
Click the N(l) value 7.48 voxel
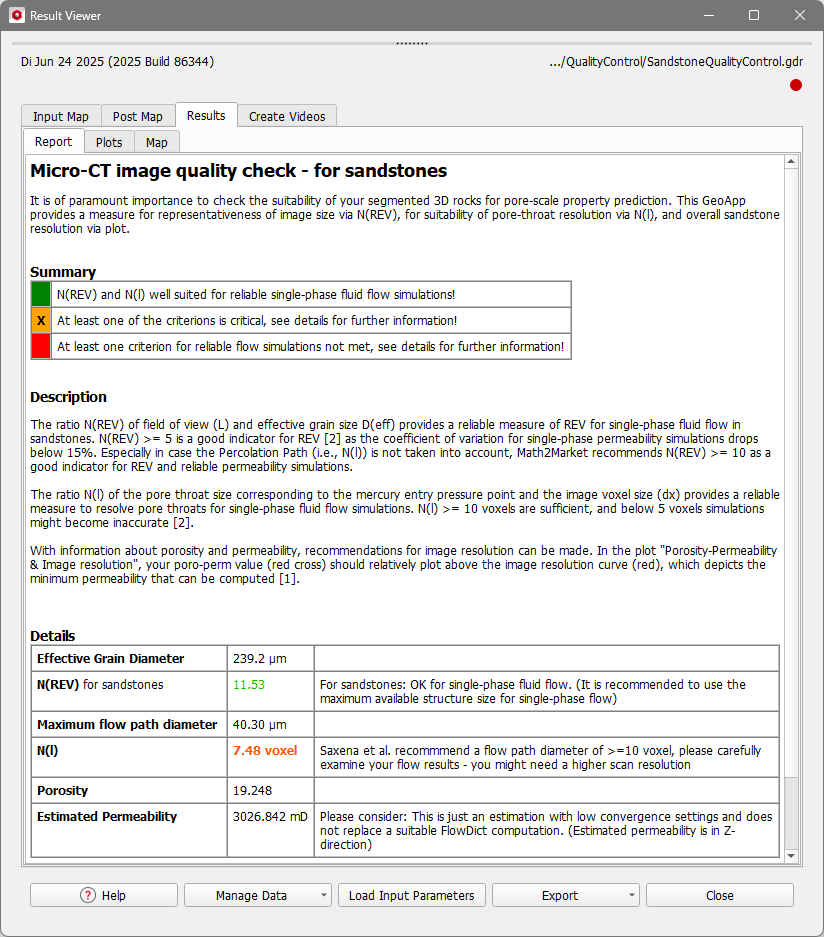[x=265, y=751]
